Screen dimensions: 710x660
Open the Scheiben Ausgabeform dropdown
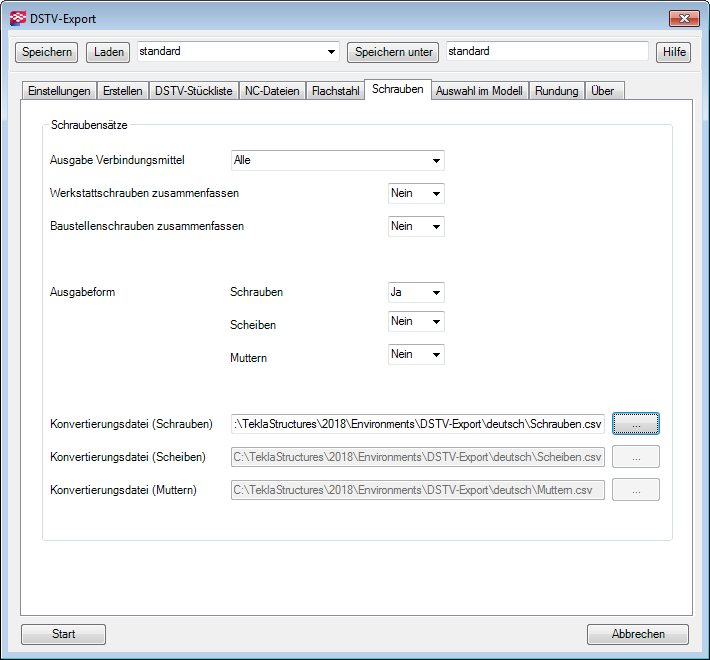416,321
